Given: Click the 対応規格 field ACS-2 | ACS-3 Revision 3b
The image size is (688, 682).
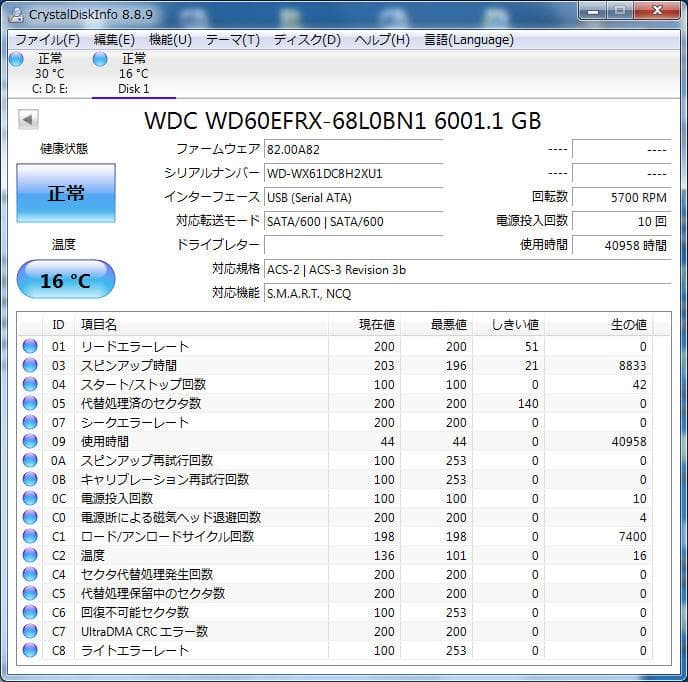Looking at the screenshot, I should click(468, 269).
